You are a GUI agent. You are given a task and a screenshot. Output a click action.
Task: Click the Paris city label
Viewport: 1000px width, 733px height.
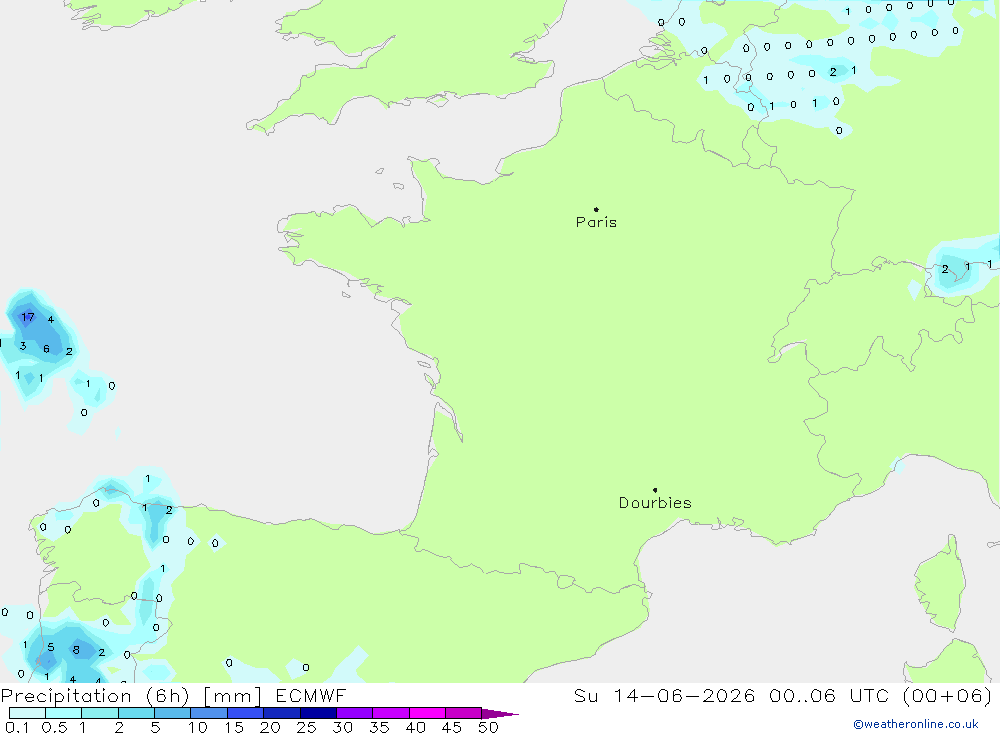(596, 222)
